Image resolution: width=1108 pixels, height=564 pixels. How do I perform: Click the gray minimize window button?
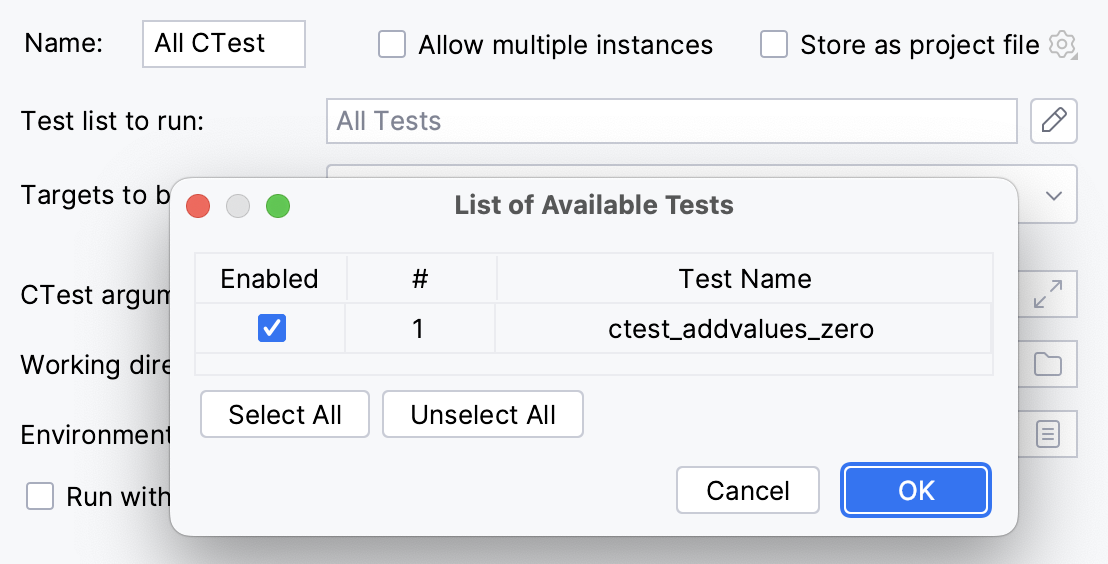[x=238, y=206]
